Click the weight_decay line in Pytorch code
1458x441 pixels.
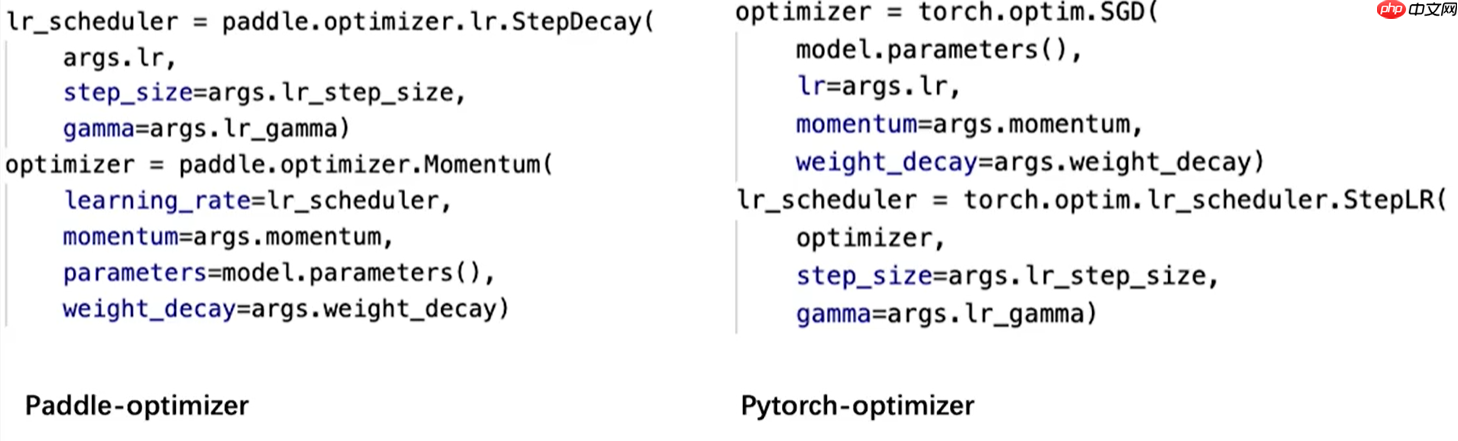click(1030, 161)
